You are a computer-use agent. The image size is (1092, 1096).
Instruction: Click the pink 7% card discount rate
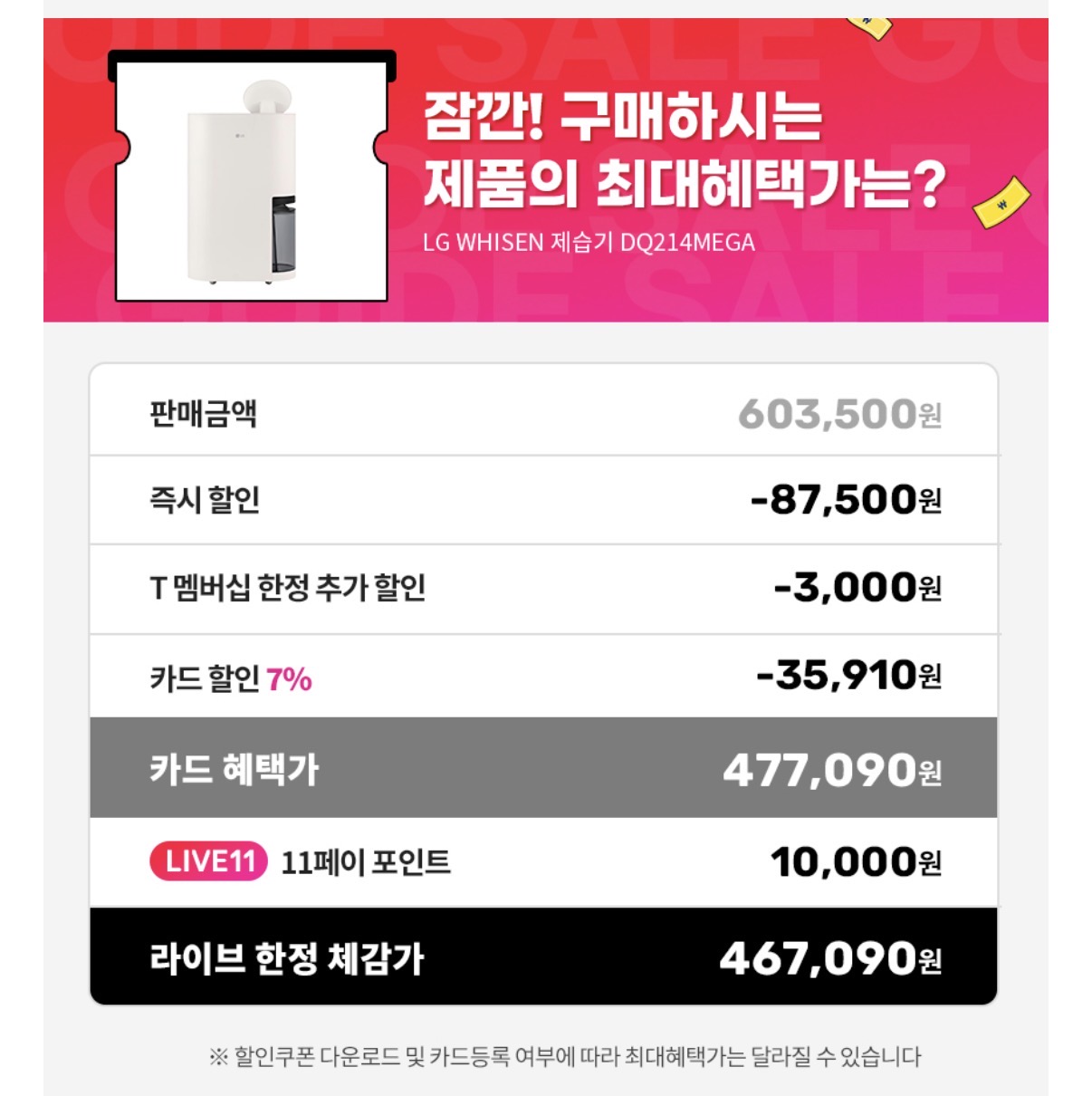click(290, 678)
